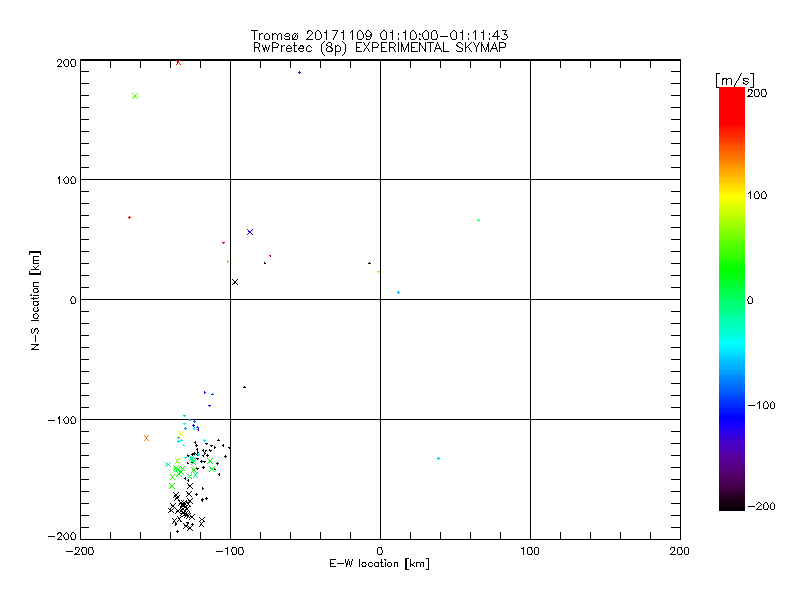Click the N-S axis tick label '-200'

[62, 537]
